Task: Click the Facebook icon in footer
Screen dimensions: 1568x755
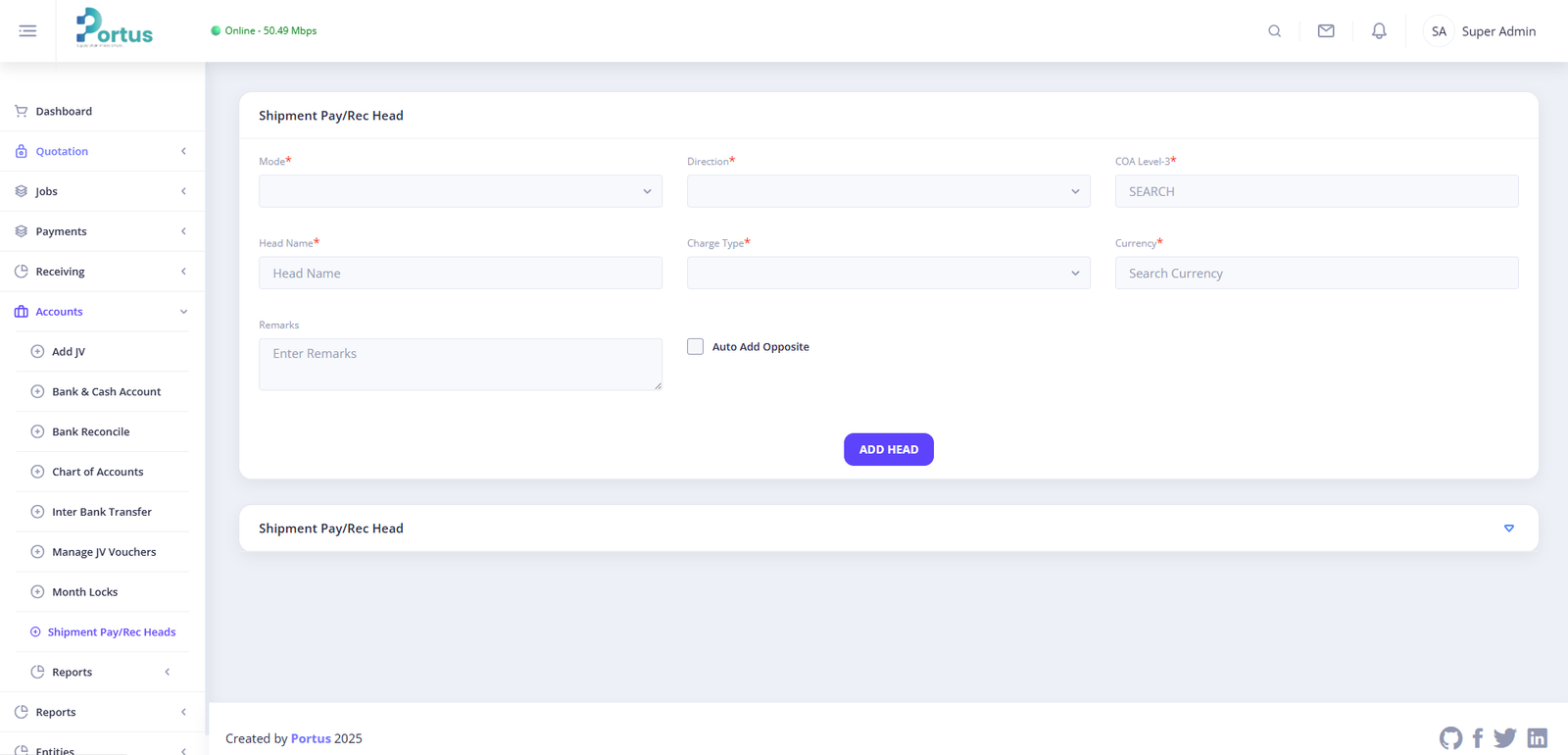Action: click(1478, 738)
